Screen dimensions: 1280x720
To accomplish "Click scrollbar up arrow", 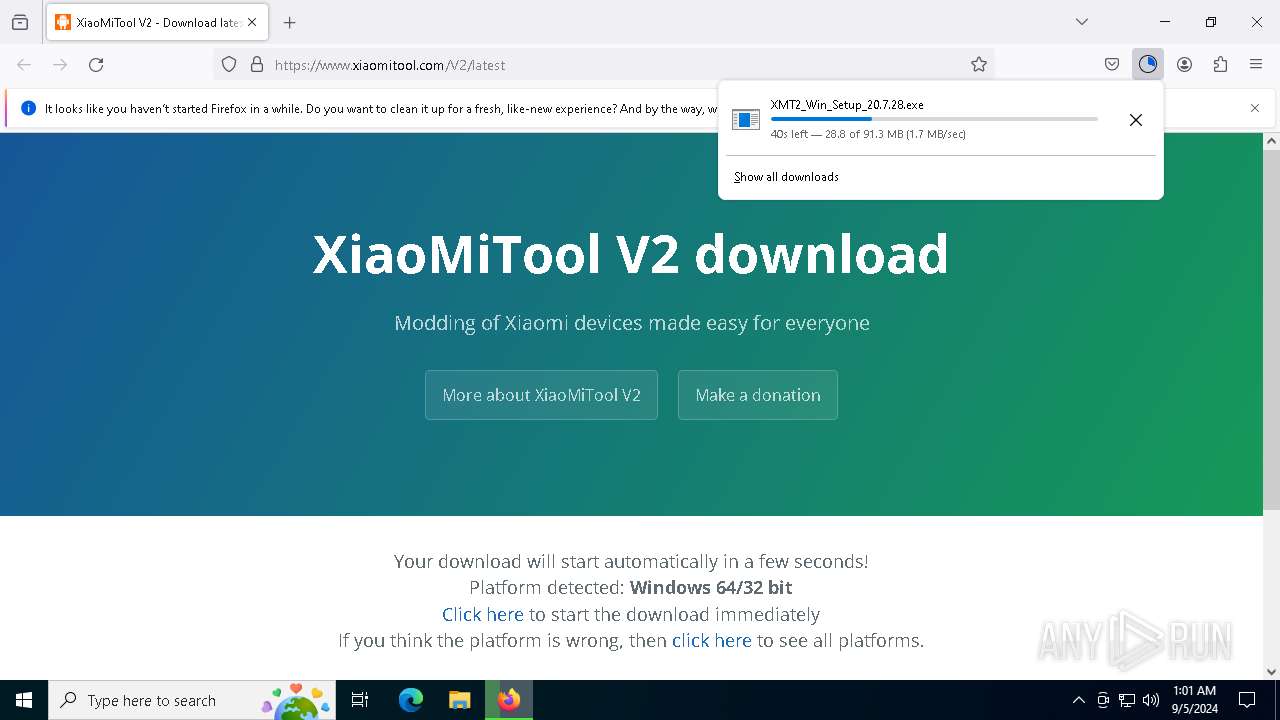I will (x=1271, y=141).
